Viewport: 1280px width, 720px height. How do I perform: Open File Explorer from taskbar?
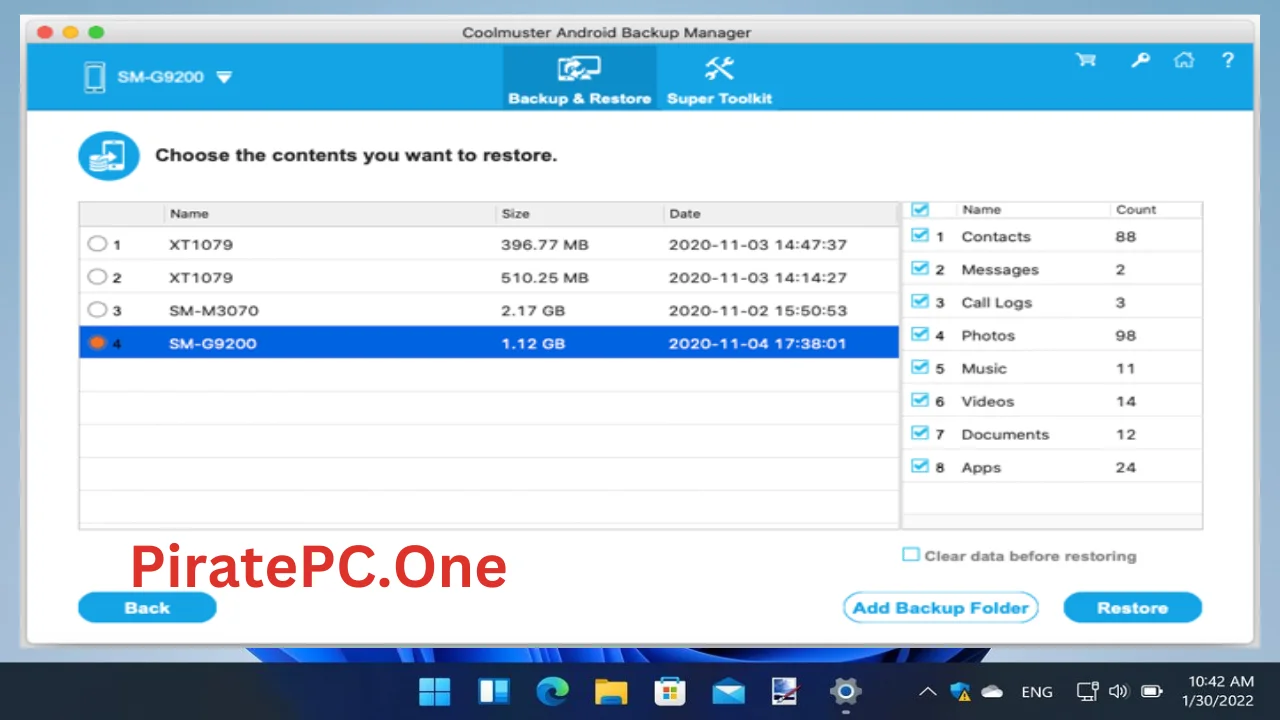click(x=611, y=691)
